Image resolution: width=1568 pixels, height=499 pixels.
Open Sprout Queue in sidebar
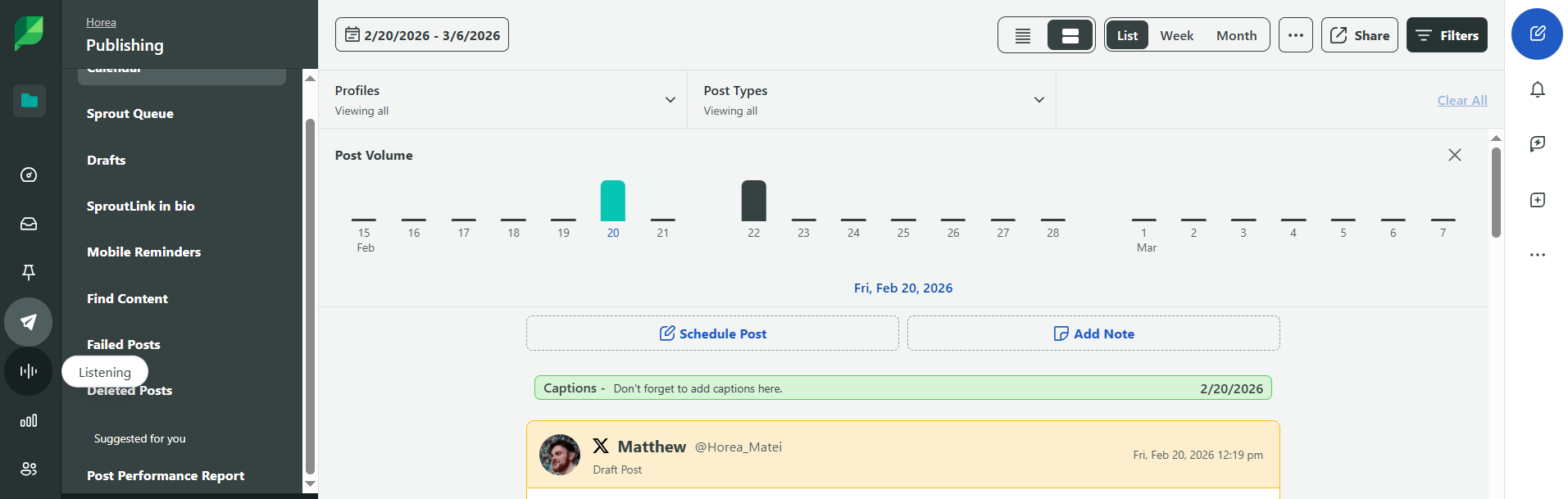coord(130,113)
